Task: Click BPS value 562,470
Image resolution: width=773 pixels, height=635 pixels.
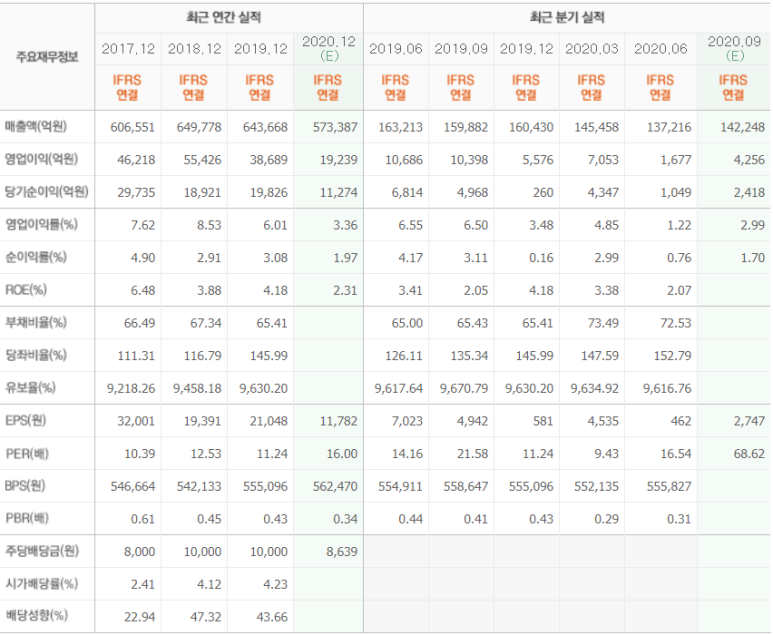Action: tap(335, 487)
